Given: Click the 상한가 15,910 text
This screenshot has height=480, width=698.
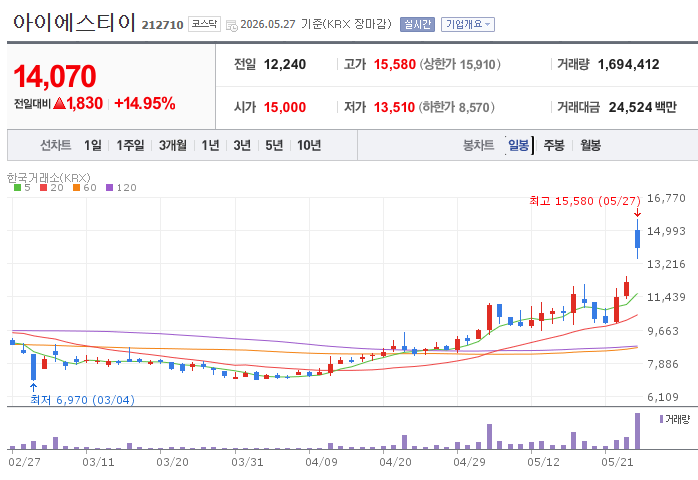Looking at the screenshot, I should point(460,65).
